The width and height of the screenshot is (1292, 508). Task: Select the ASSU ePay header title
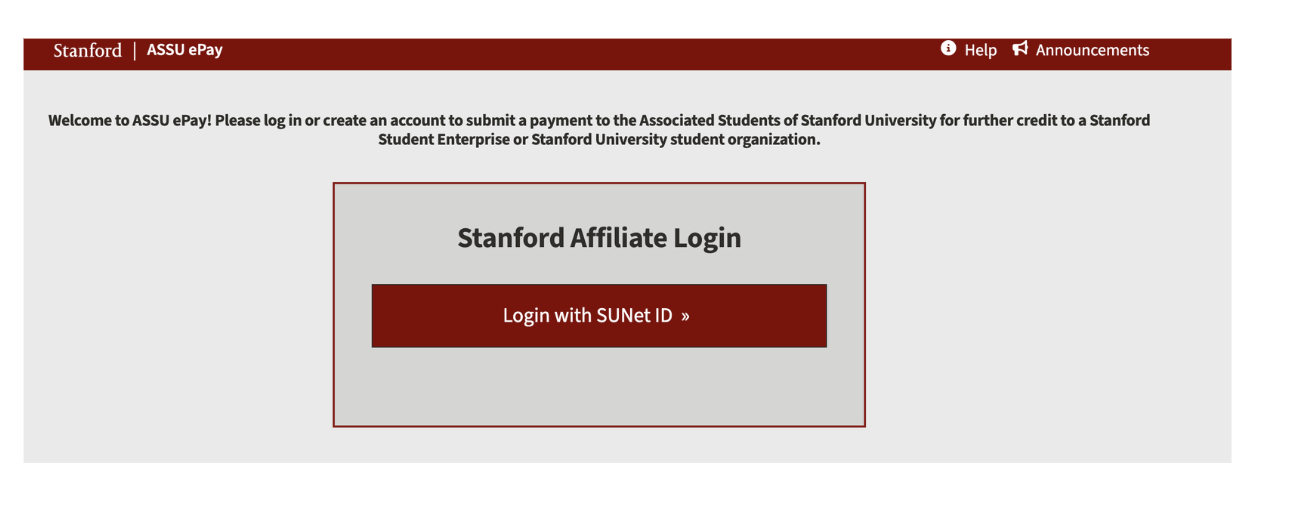click(x=185, y=50)
